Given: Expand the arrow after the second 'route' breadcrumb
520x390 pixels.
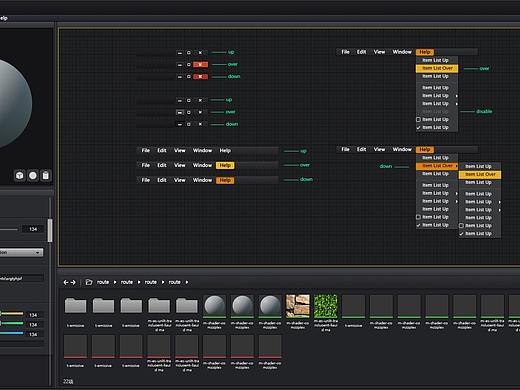Looking at the screenshot, I should click(x=139, y=282).
